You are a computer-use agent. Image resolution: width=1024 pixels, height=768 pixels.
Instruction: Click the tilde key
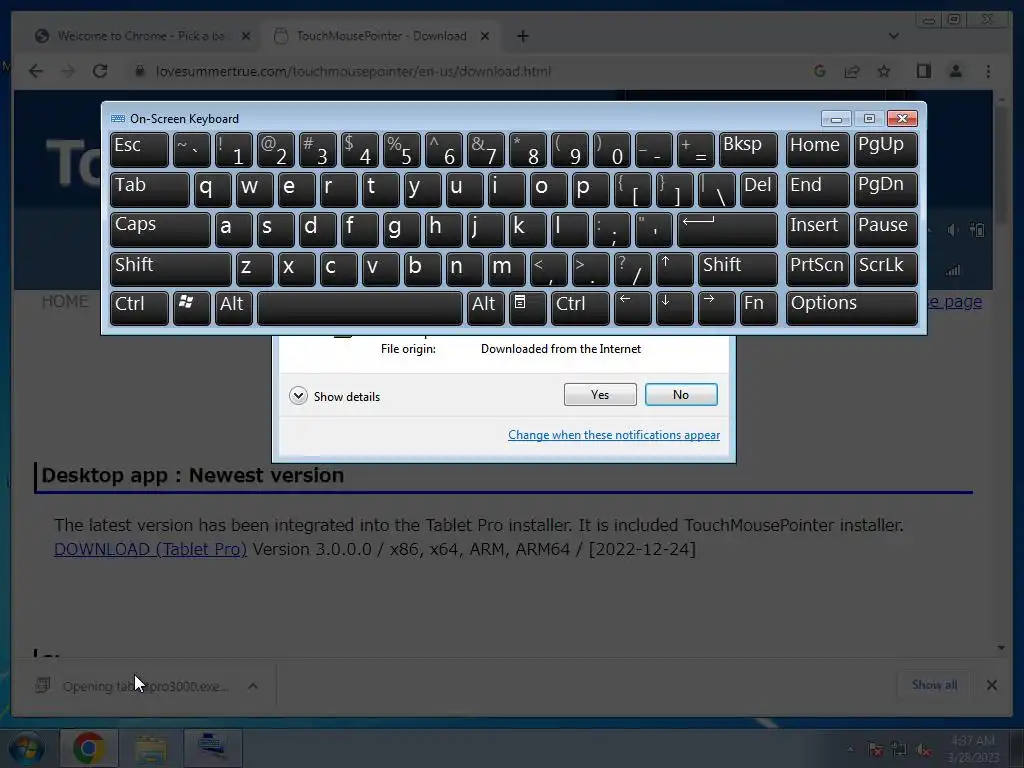coord(191,150)
